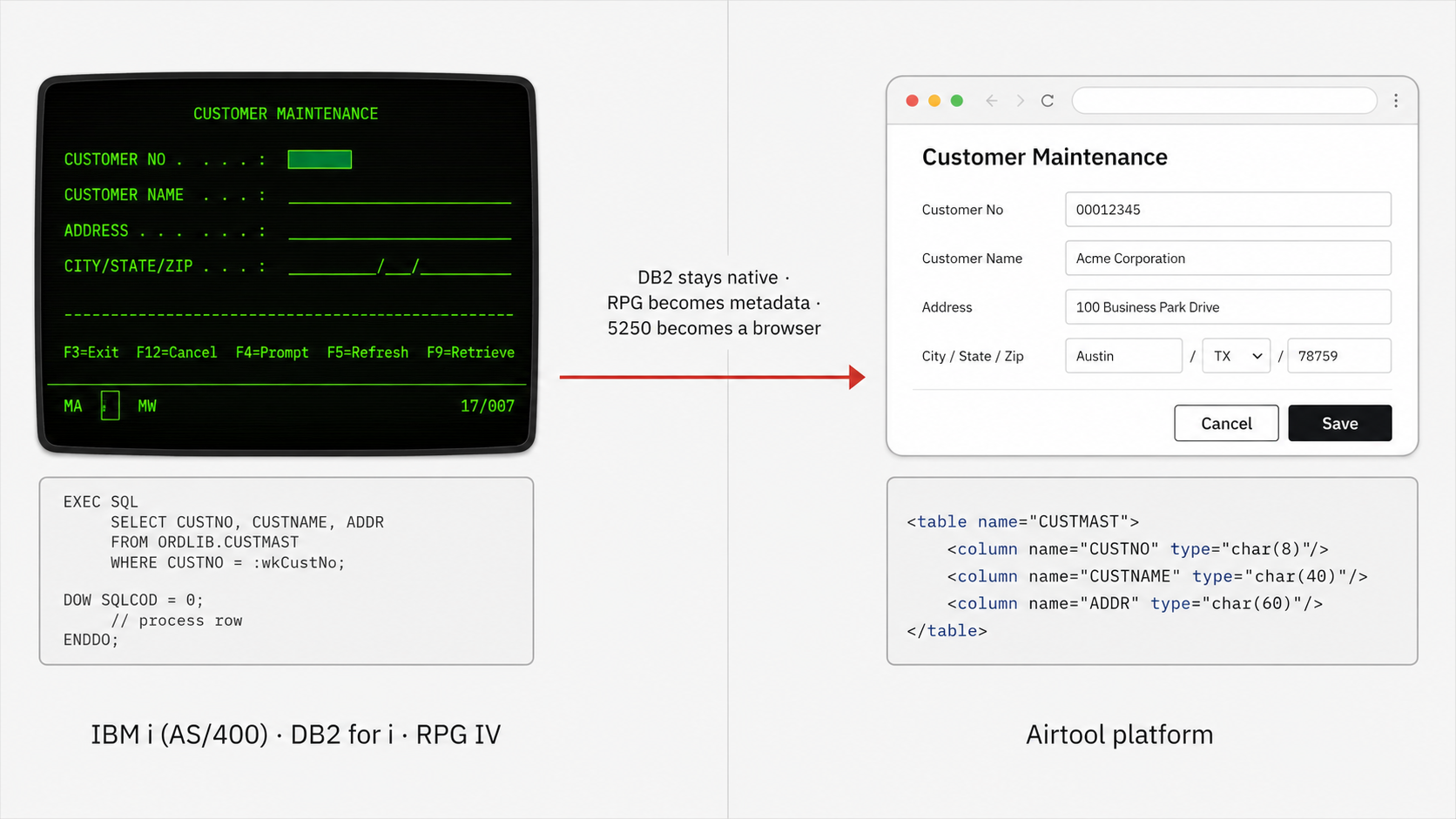The image size is (1456, 819).
Task: Click F12=Cancel on the terminal screen
Action: tap(177, 352)
